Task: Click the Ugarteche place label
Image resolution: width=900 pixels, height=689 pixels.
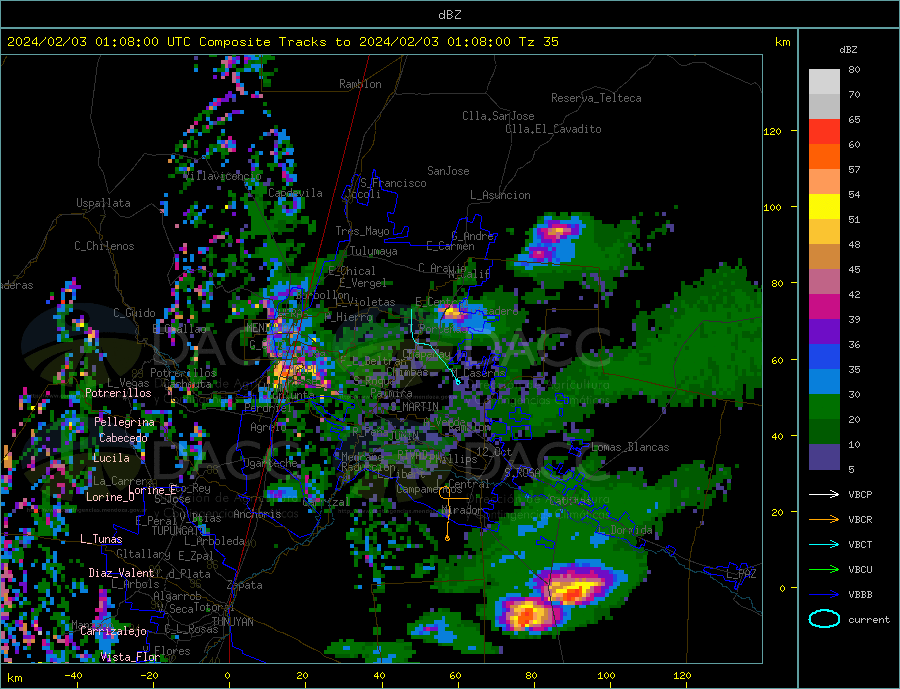Action: pyautogui.click(x=270, y=463)
